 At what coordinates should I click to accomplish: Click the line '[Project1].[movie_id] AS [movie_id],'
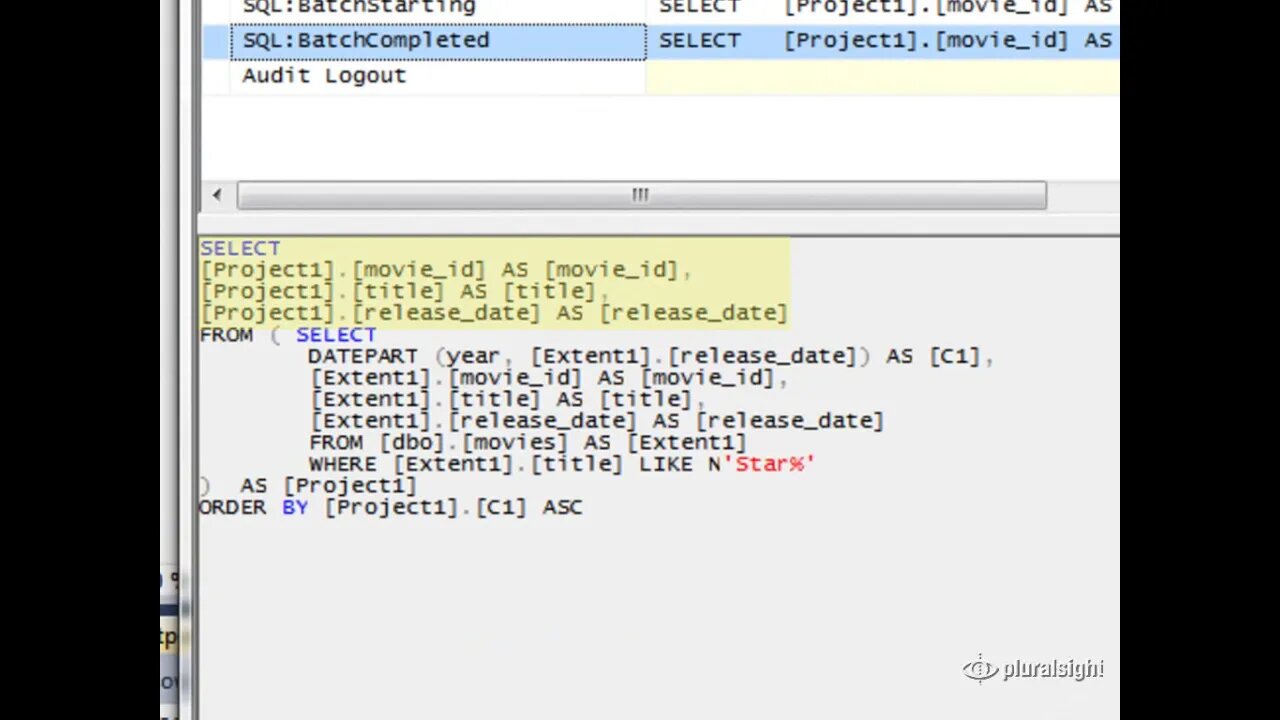446,270
